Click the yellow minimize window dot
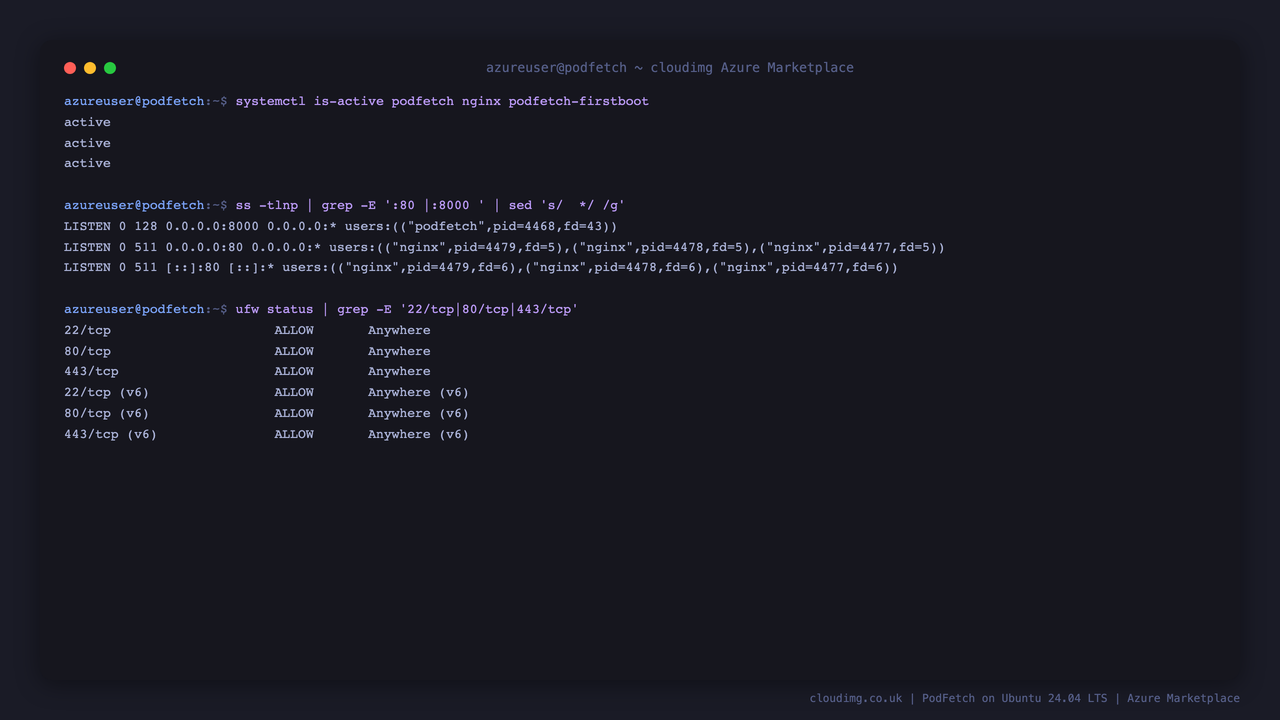Screen dimensions: 1280x720 click(x=90, y=68)
